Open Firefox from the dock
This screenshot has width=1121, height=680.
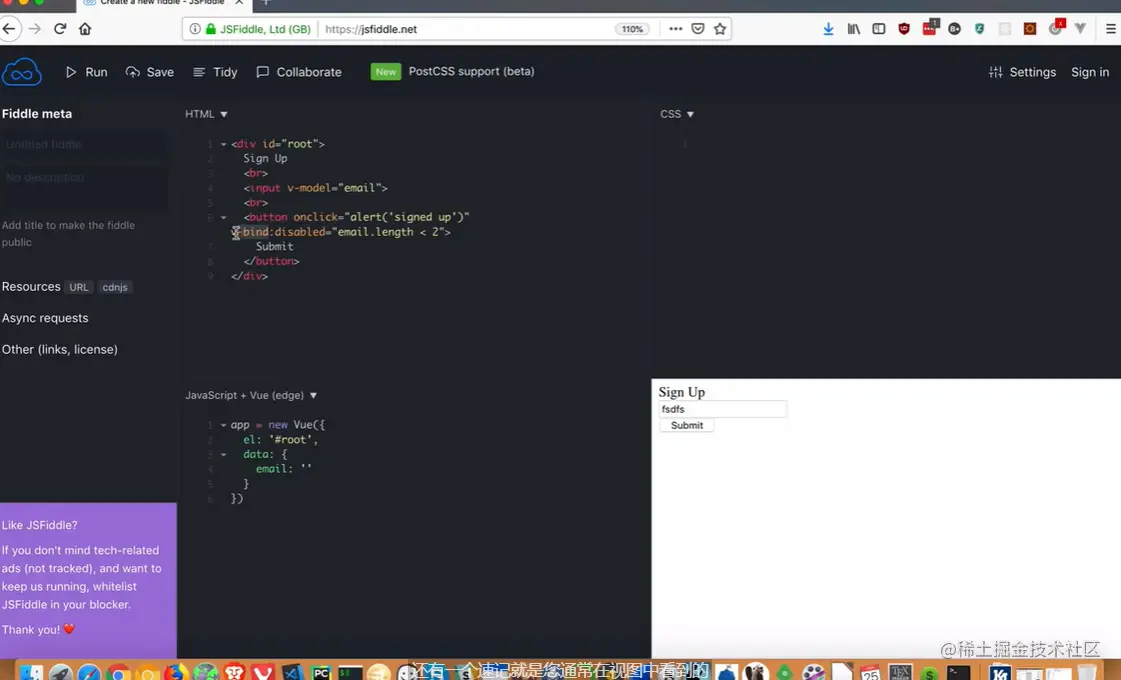[x=176, y=673]
